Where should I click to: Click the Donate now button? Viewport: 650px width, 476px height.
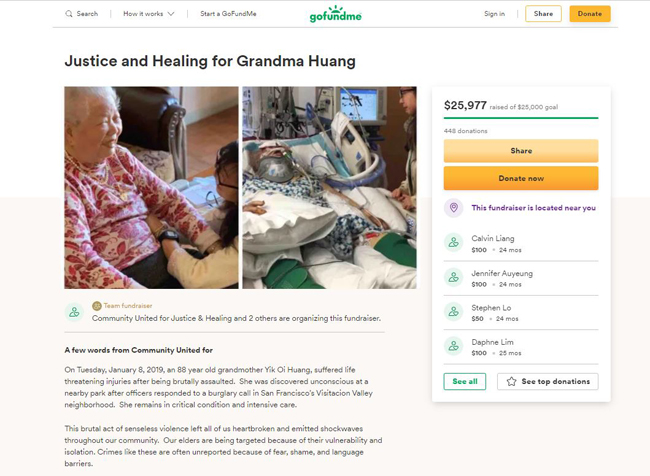521,178
